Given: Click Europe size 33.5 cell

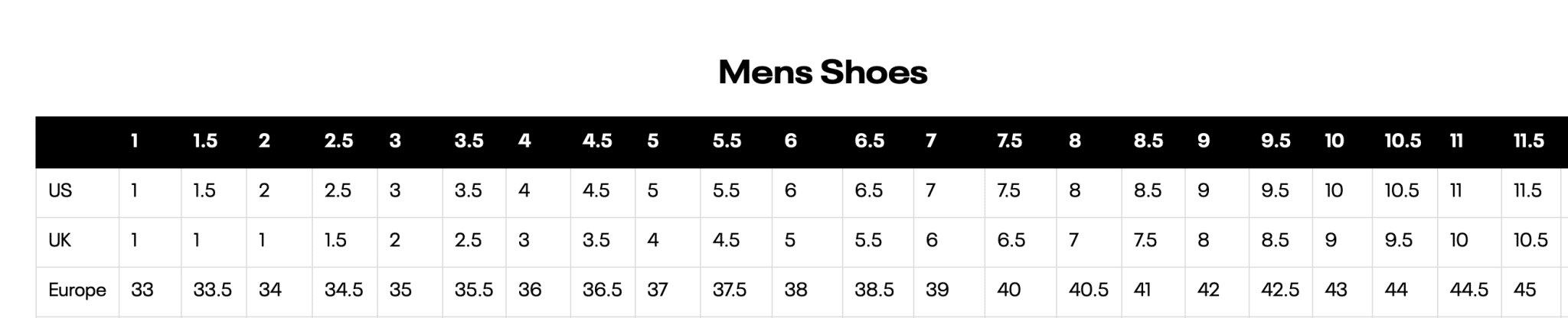Looking at the screenshot, I should pos(214,290).
